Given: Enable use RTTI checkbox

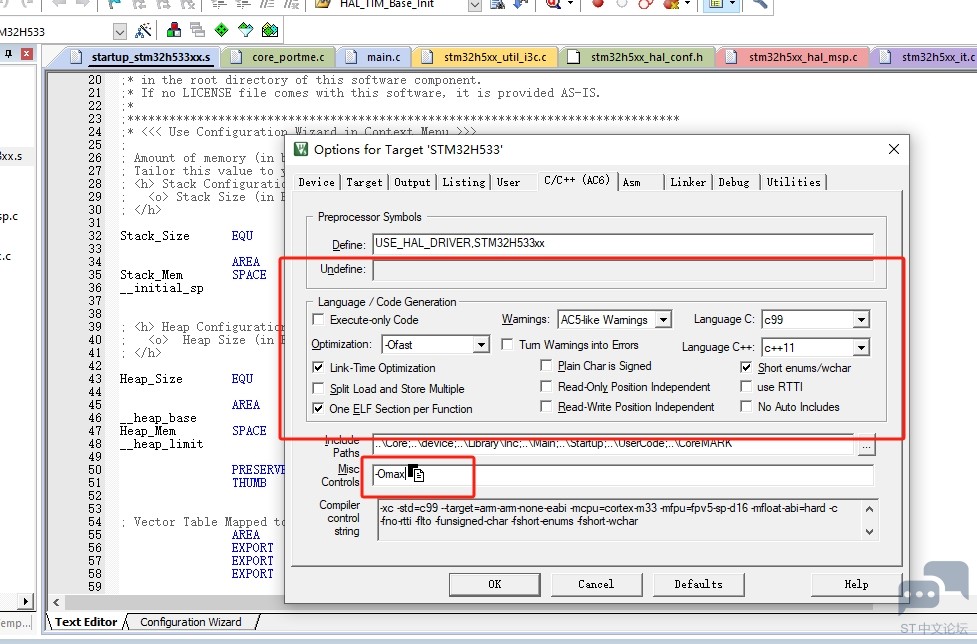Looking at the screenshot, I should click(x=746, y=387).
